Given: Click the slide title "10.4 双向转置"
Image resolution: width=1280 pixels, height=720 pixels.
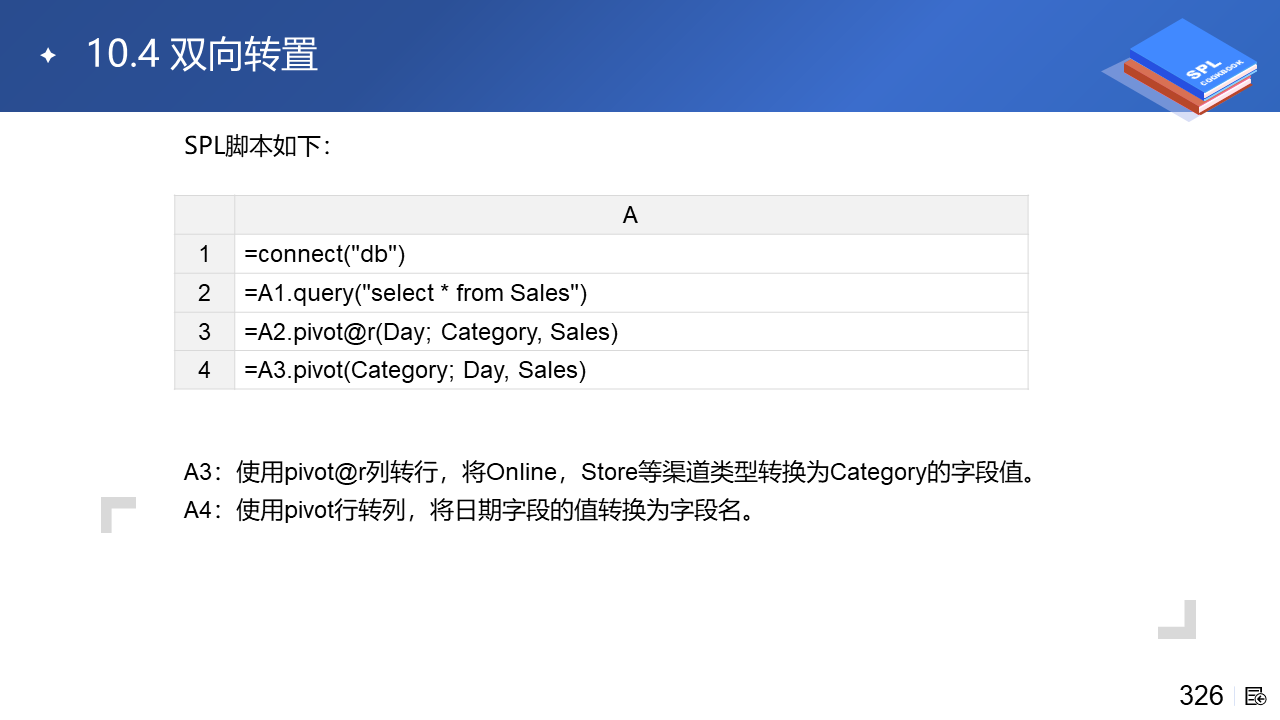Looking at the screenshot, I should point(202,55).
